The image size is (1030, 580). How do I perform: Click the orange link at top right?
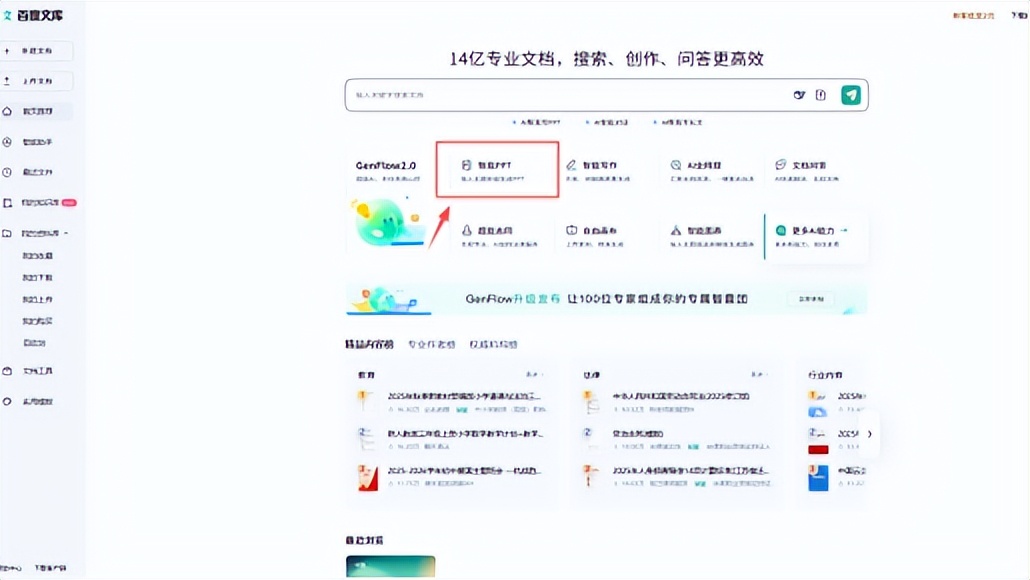[974, 15]
